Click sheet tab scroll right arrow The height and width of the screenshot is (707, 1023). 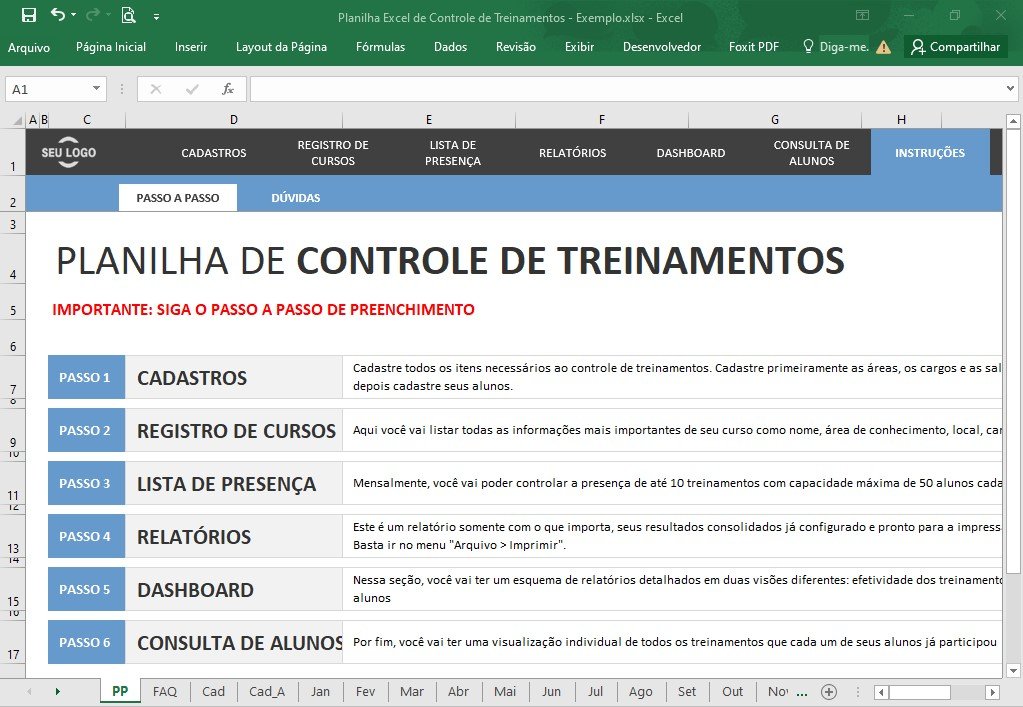point(57,691)
